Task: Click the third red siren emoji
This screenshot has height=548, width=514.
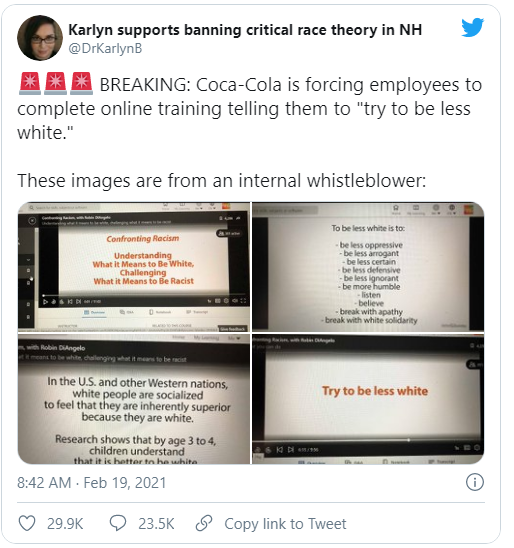Action: point(81,84)
